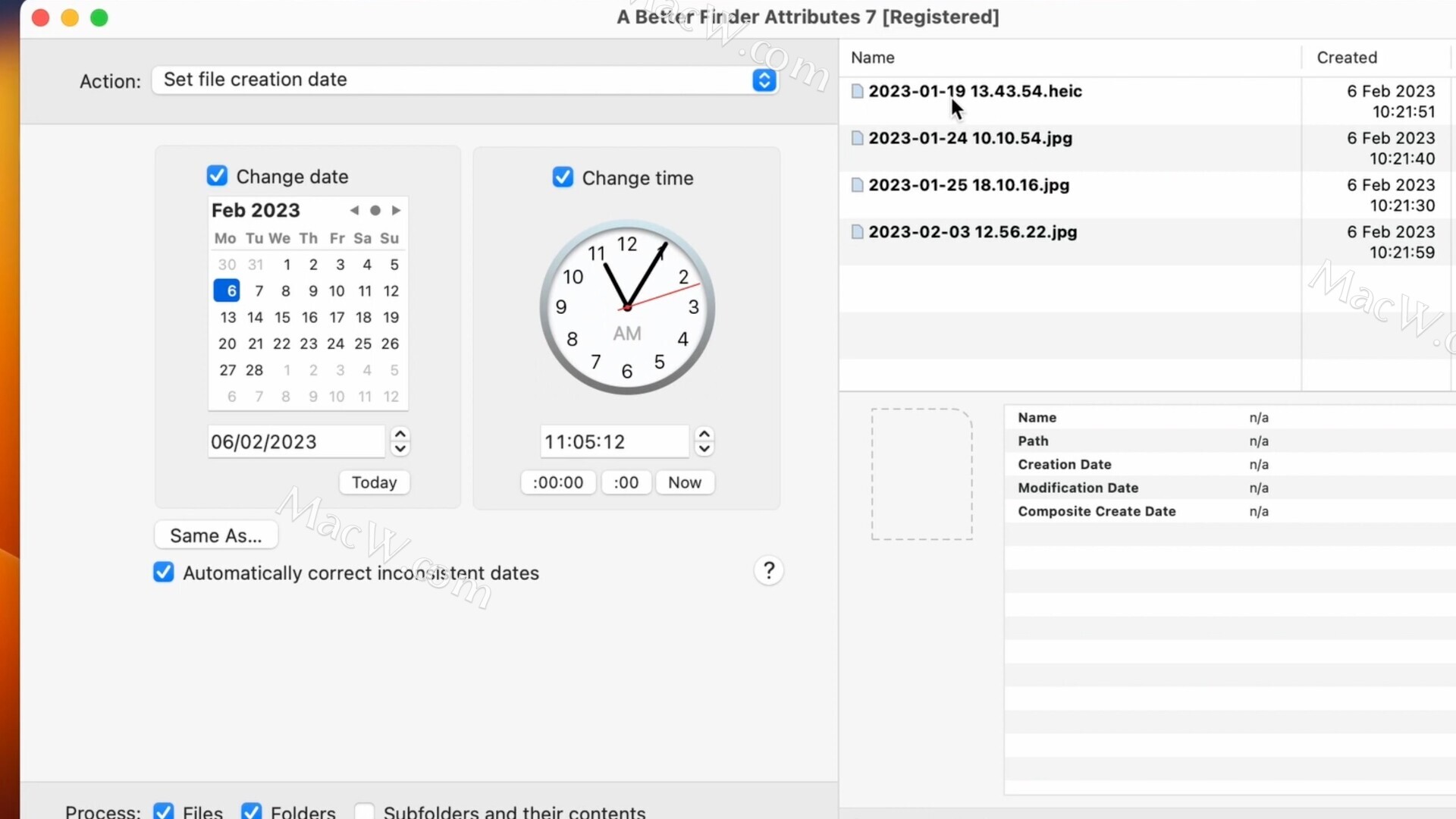Select February 28 in the calendar
This screenshot has width=1456, height=819.
click(x=255, y=370)
